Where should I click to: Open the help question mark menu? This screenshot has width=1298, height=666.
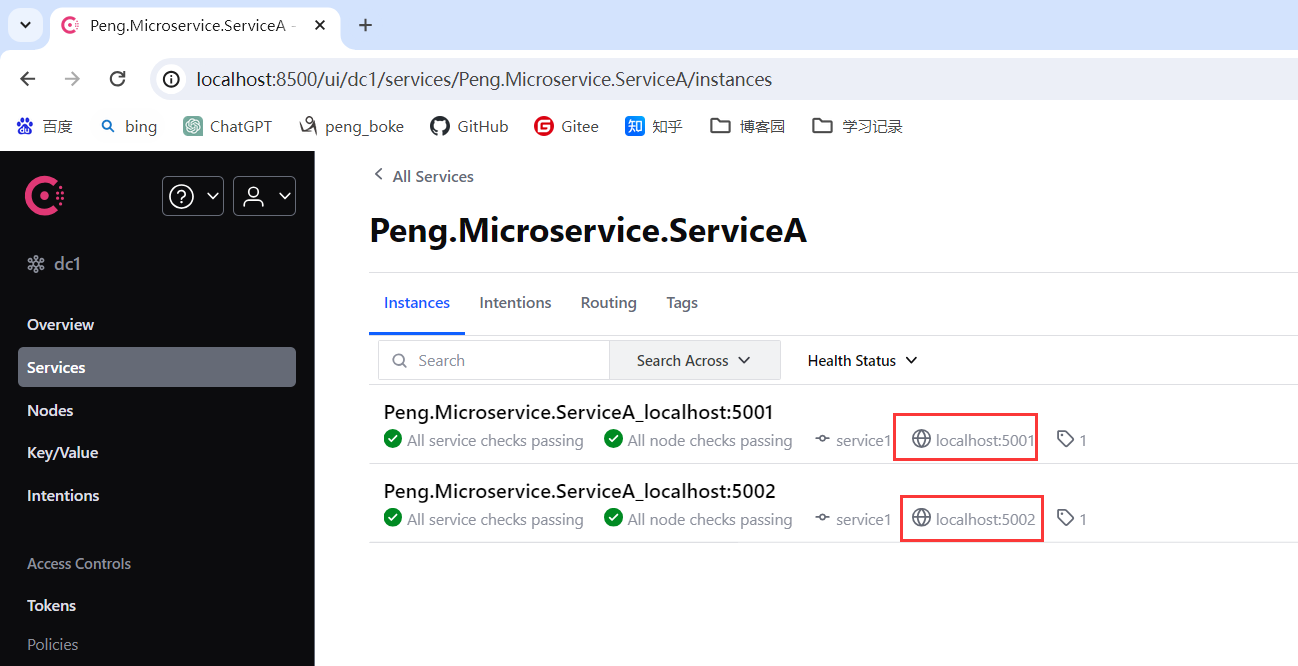tap(192, 196)
